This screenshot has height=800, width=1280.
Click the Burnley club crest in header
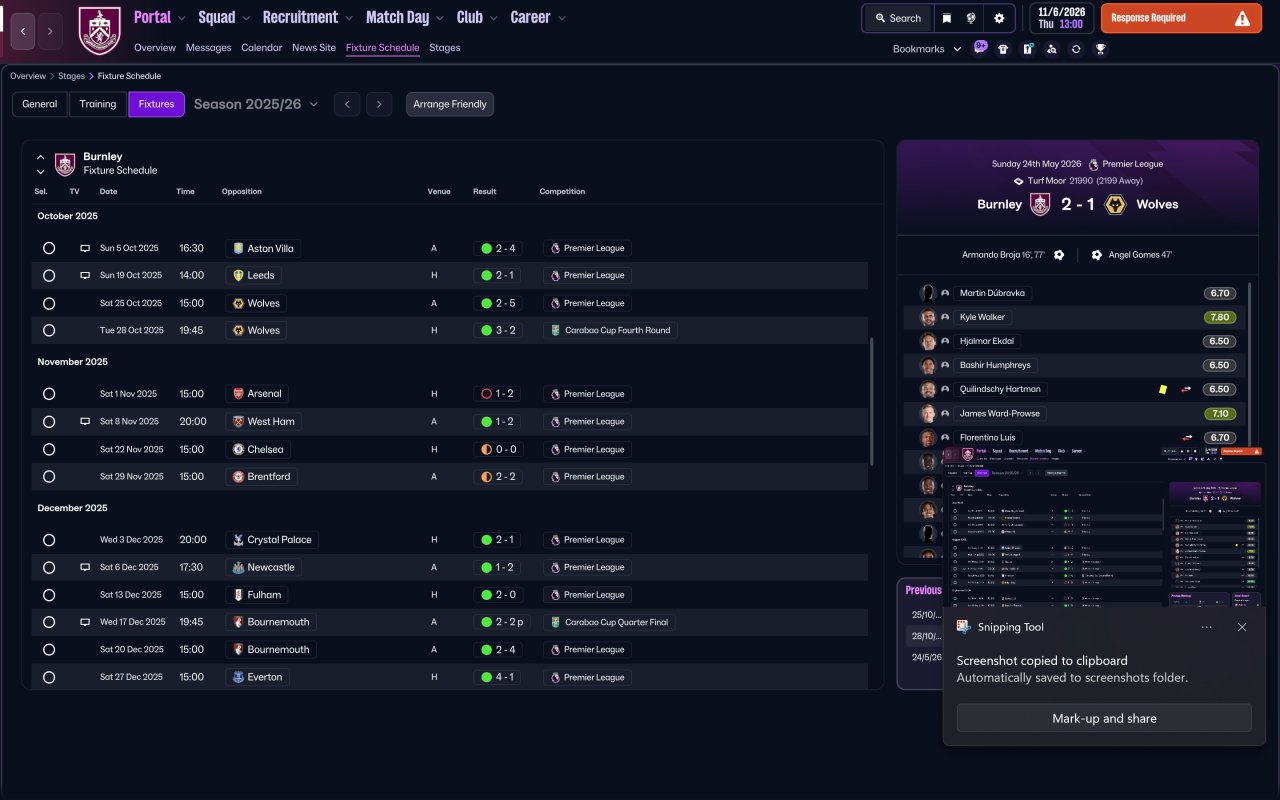[x=99, y=31]
